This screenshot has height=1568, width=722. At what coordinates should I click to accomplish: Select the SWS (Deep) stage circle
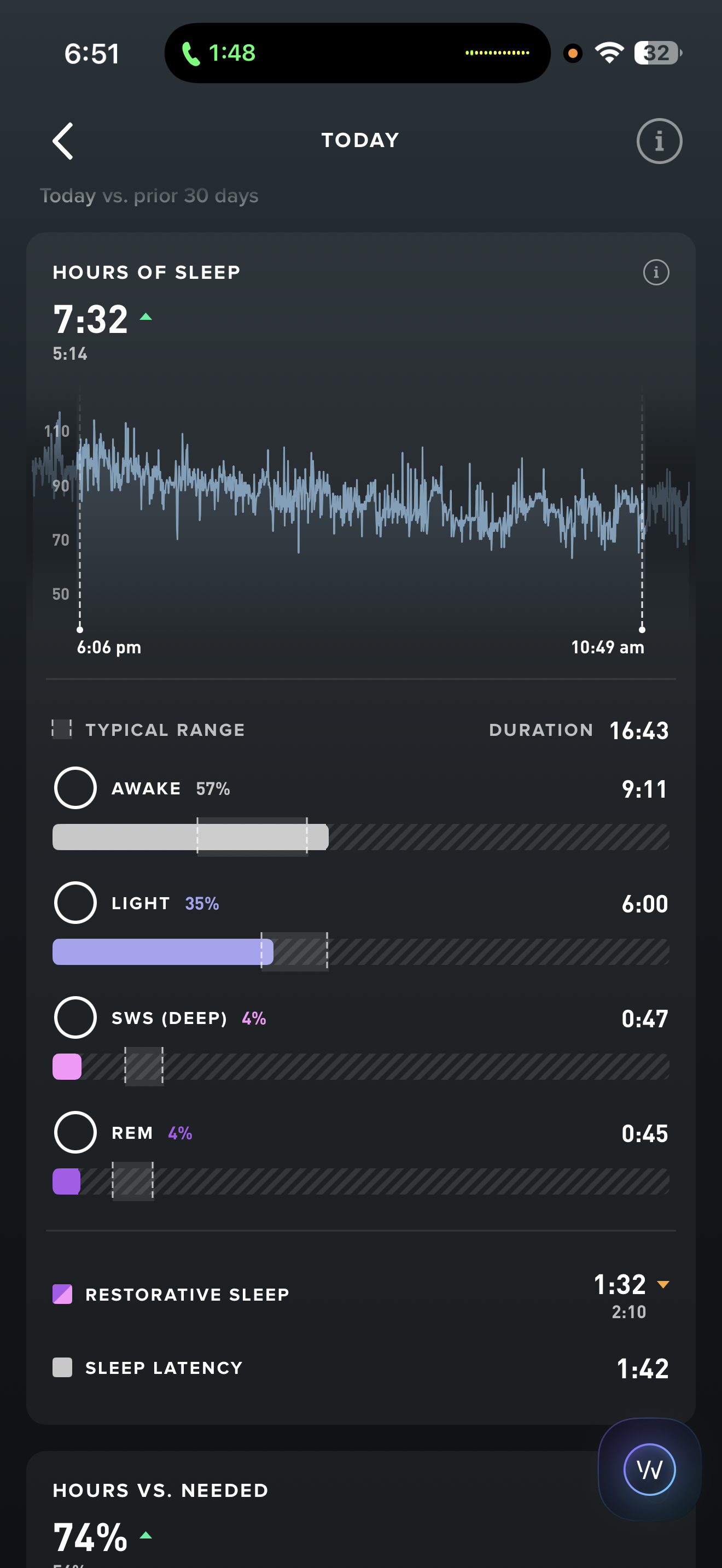(75, 1017)
